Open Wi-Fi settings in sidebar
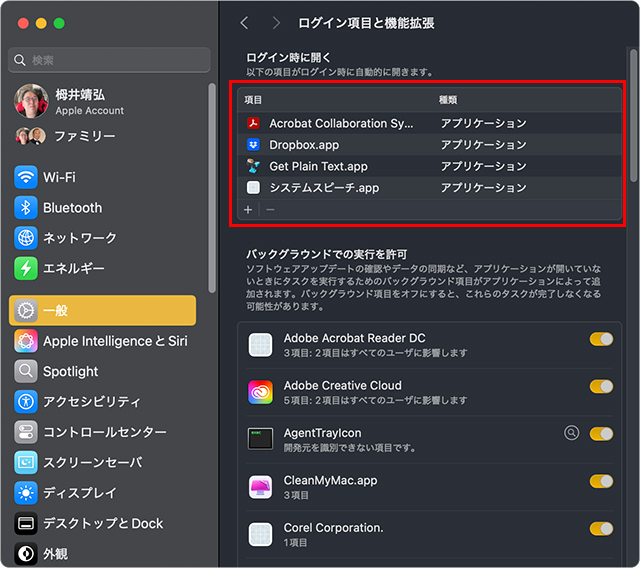The height and width of the screenshot is (568, 640). [x=102, y=177]
